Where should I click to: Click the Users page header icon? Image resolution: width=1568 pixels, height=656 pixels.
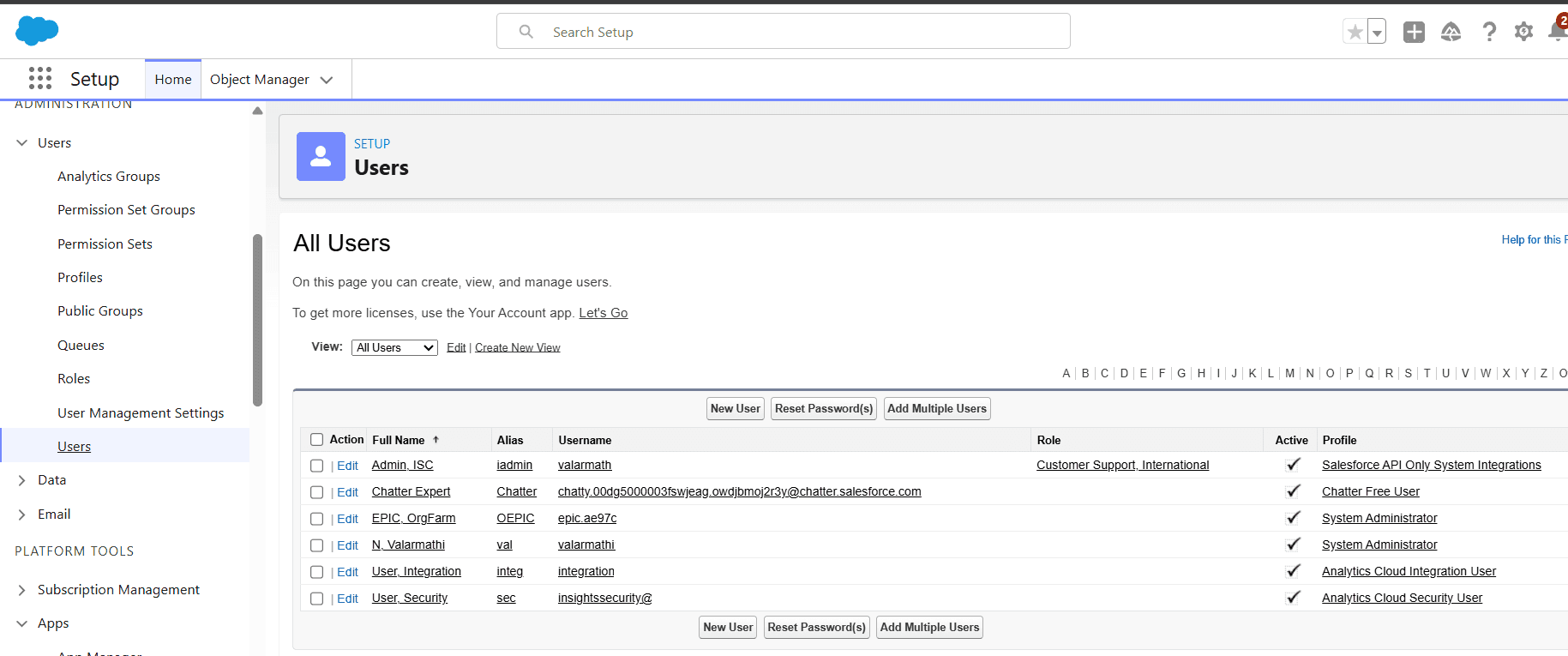tap(321, 156)
